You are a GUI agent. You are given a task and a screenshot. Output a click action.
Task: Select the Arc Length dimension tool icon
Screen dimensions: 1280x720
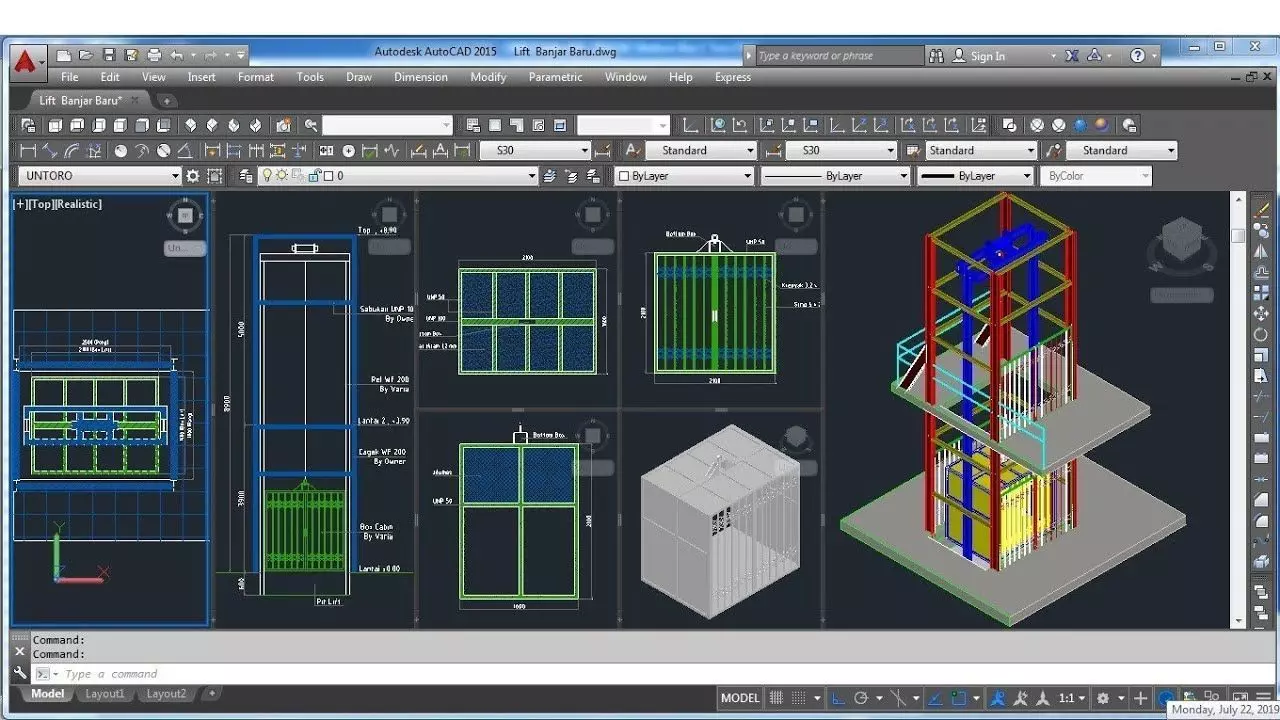[72, 151]
